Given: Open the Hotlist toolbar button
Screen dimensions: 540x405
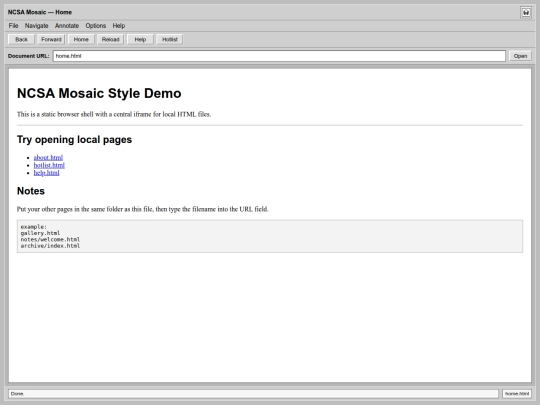Looking at the screenshot, I should tap(170, 40).
